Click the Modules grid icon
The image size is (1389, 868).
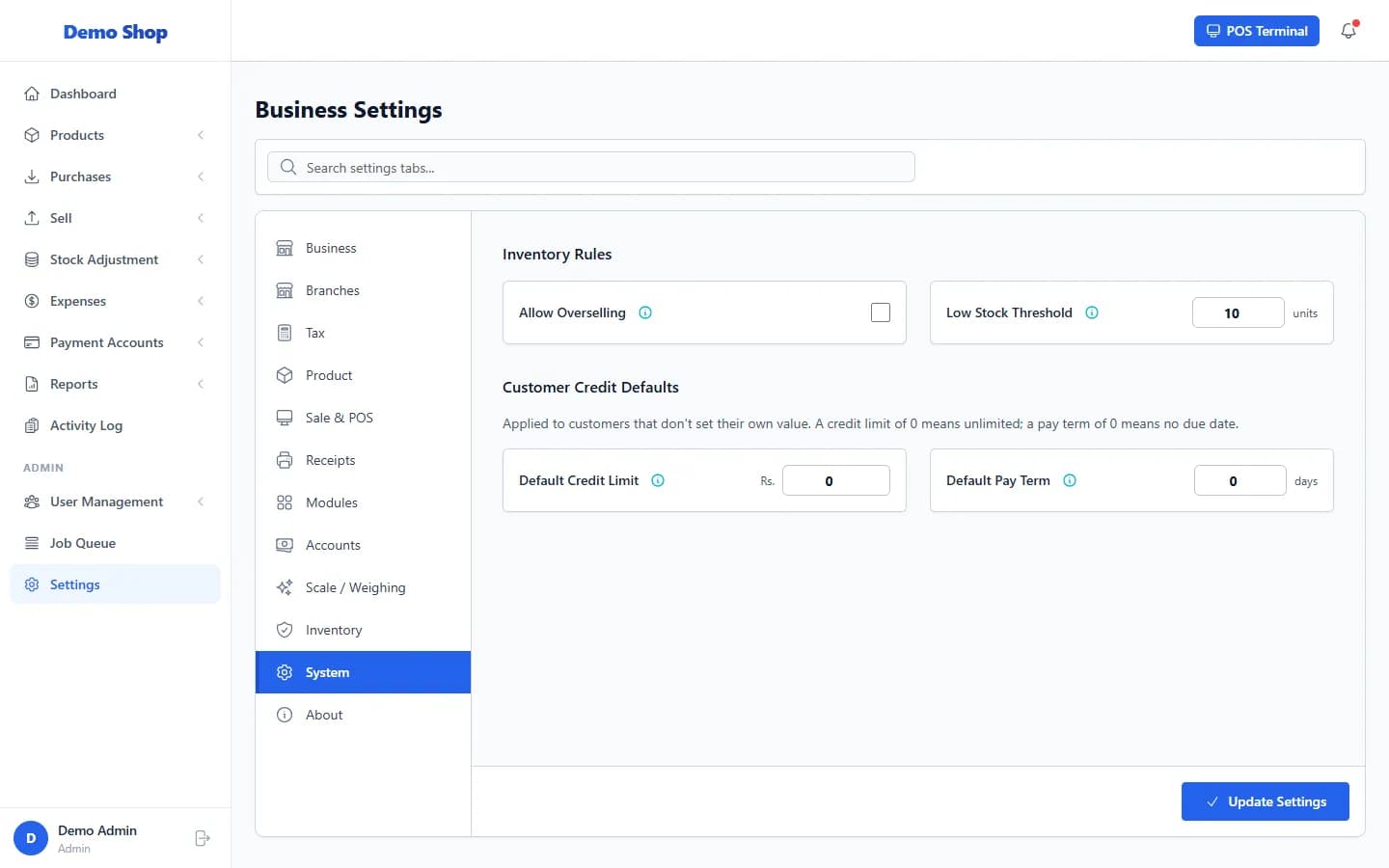tap(285, 502)
